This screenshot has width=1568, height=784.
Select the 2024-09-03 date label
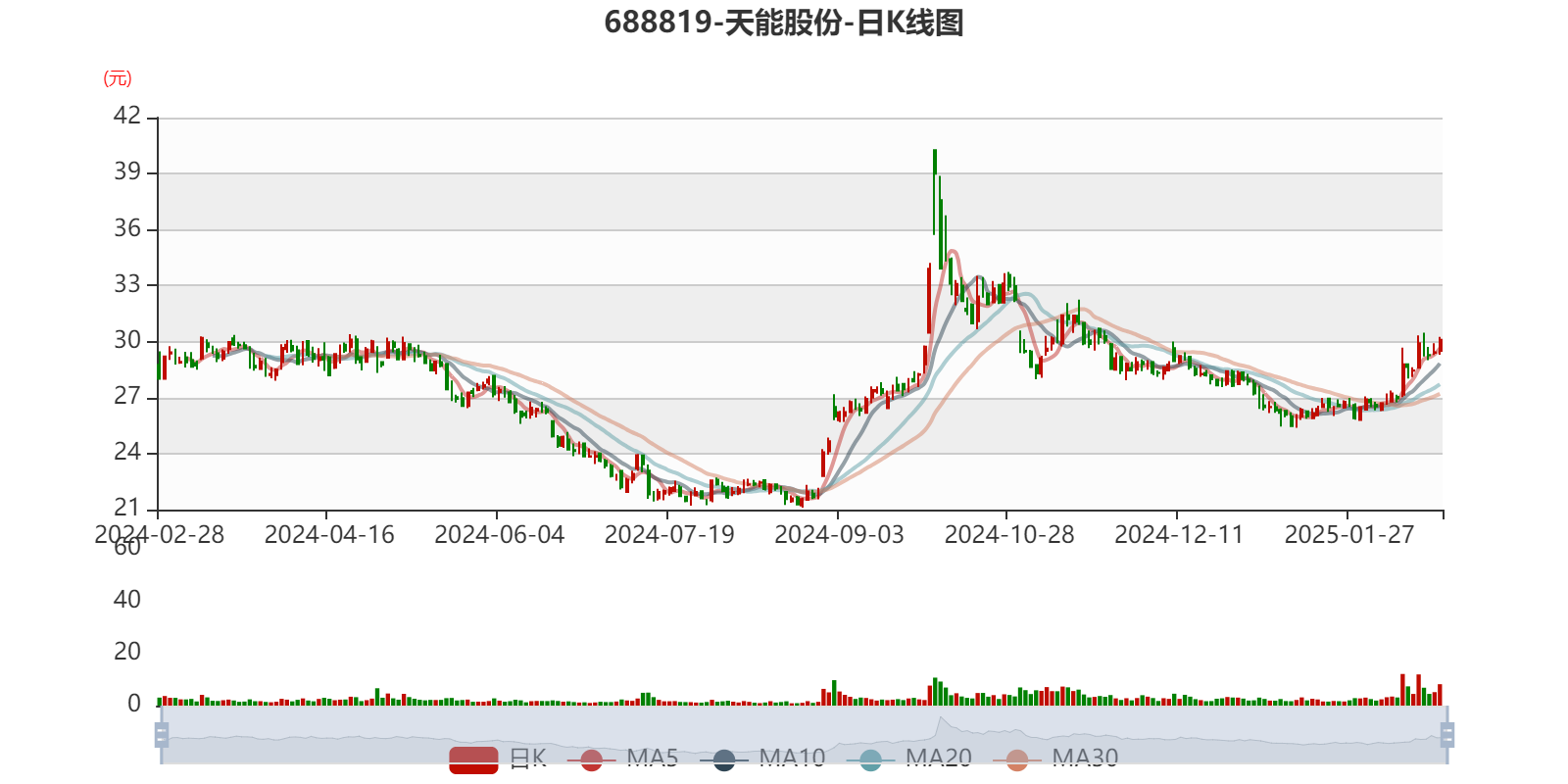(x=839, y=535)
